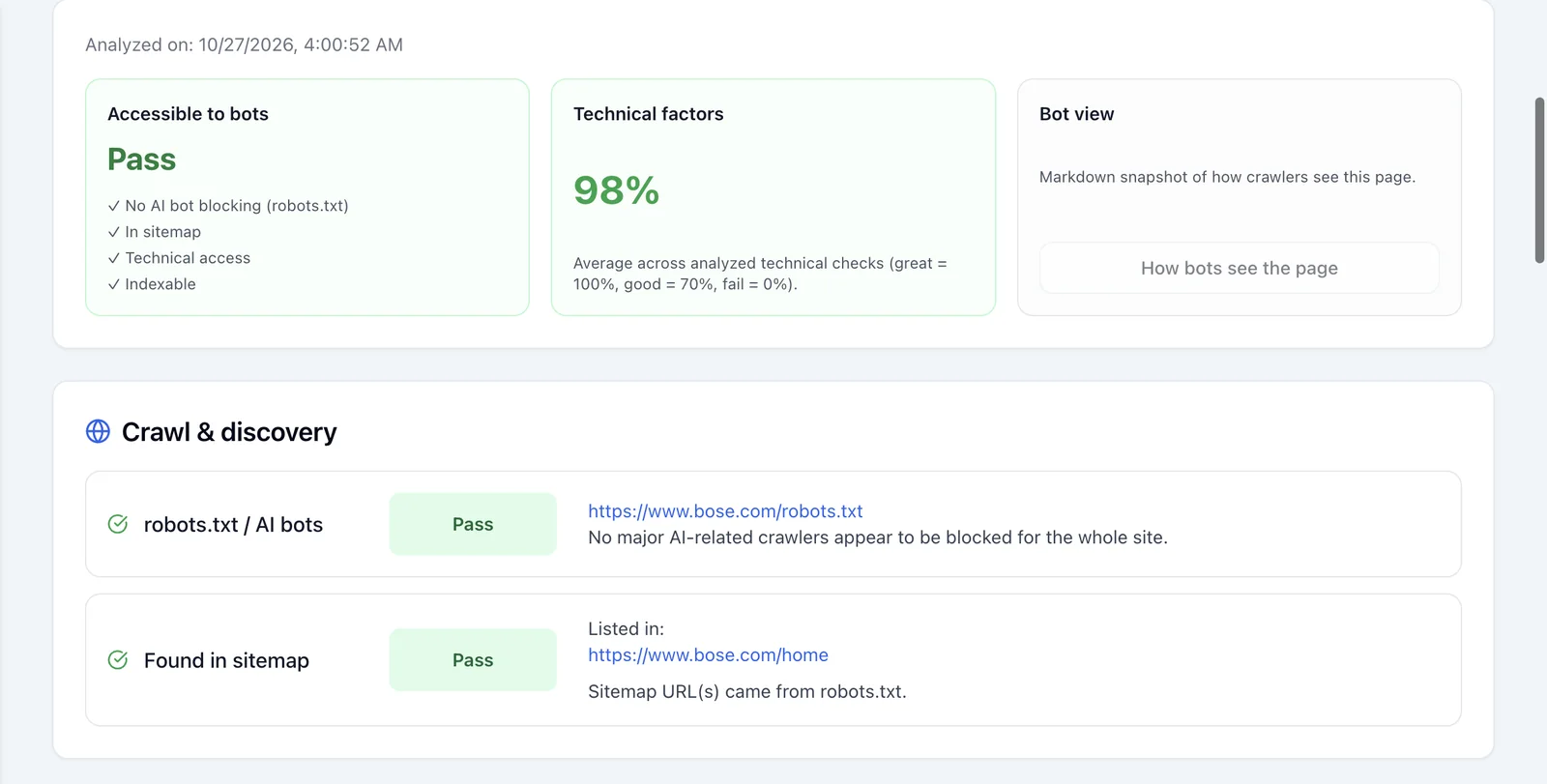Image resolution: width=1547 pixels, height=784 pixels.
Task: Click the Average across analyzed technical checks description
Action: [760, 274]
